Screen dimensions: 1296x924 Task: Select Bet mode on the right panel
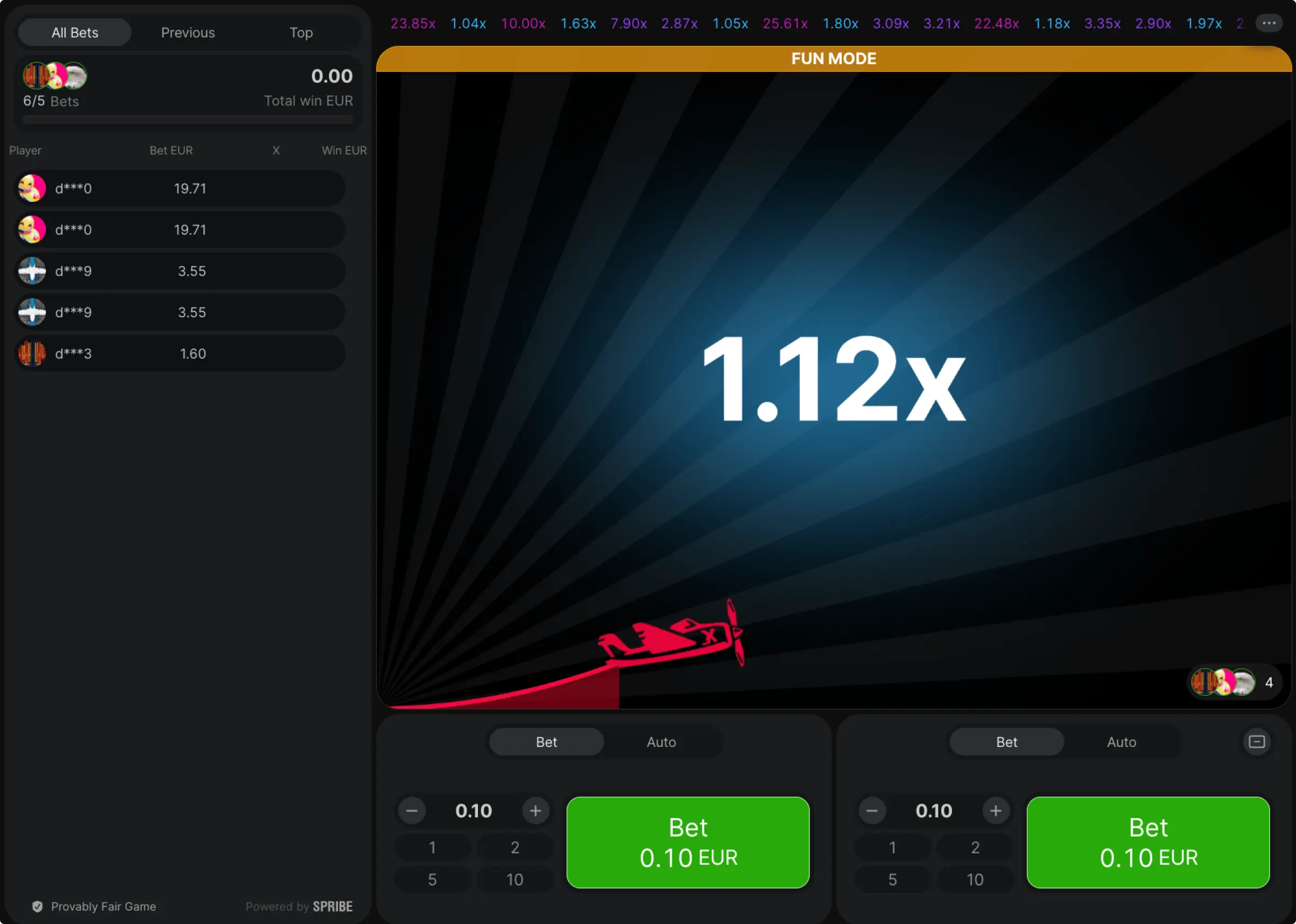[x=1007, y=742]
